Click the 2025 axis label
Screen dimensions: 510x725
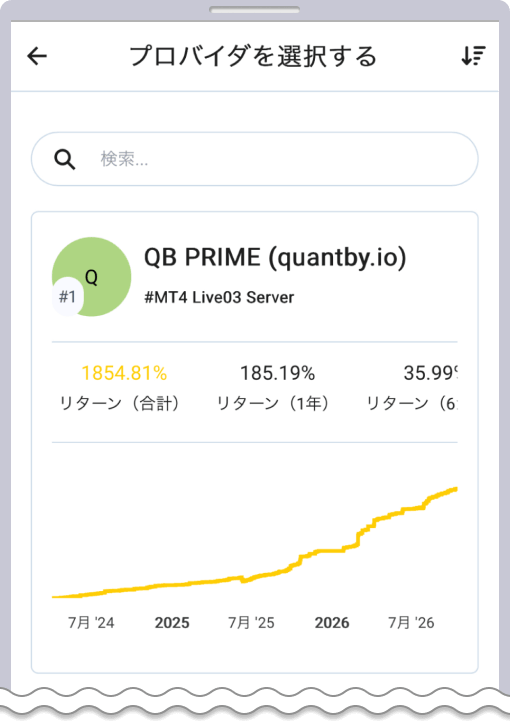click(x=172, y=623)
